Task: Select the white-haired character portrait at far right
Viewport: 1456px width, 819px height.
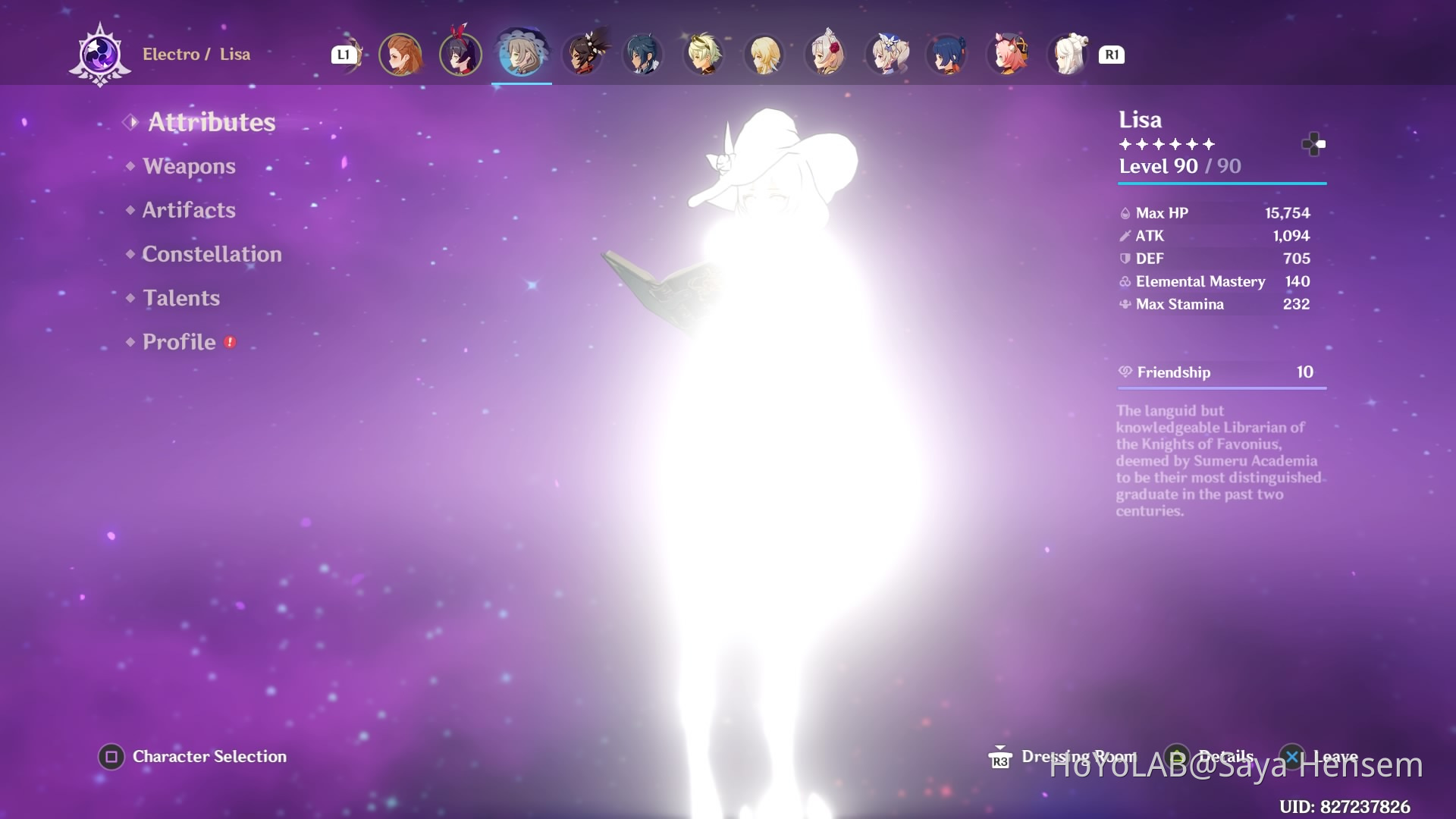Action: [1069, 55]
